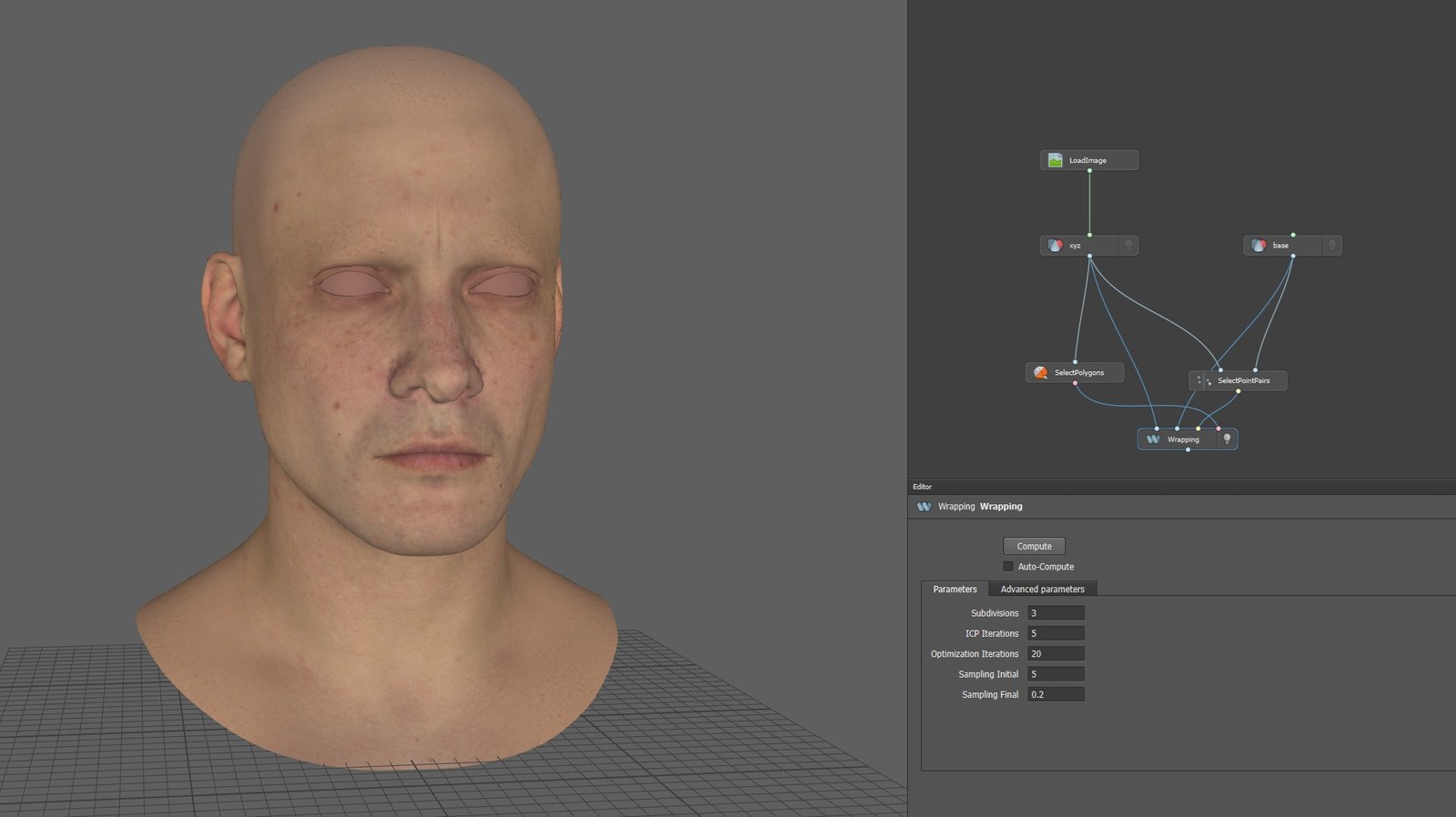Click the "Sampling Final" parameter label
The width and height of the screenshot is (1456, 817).
[990, 695]
